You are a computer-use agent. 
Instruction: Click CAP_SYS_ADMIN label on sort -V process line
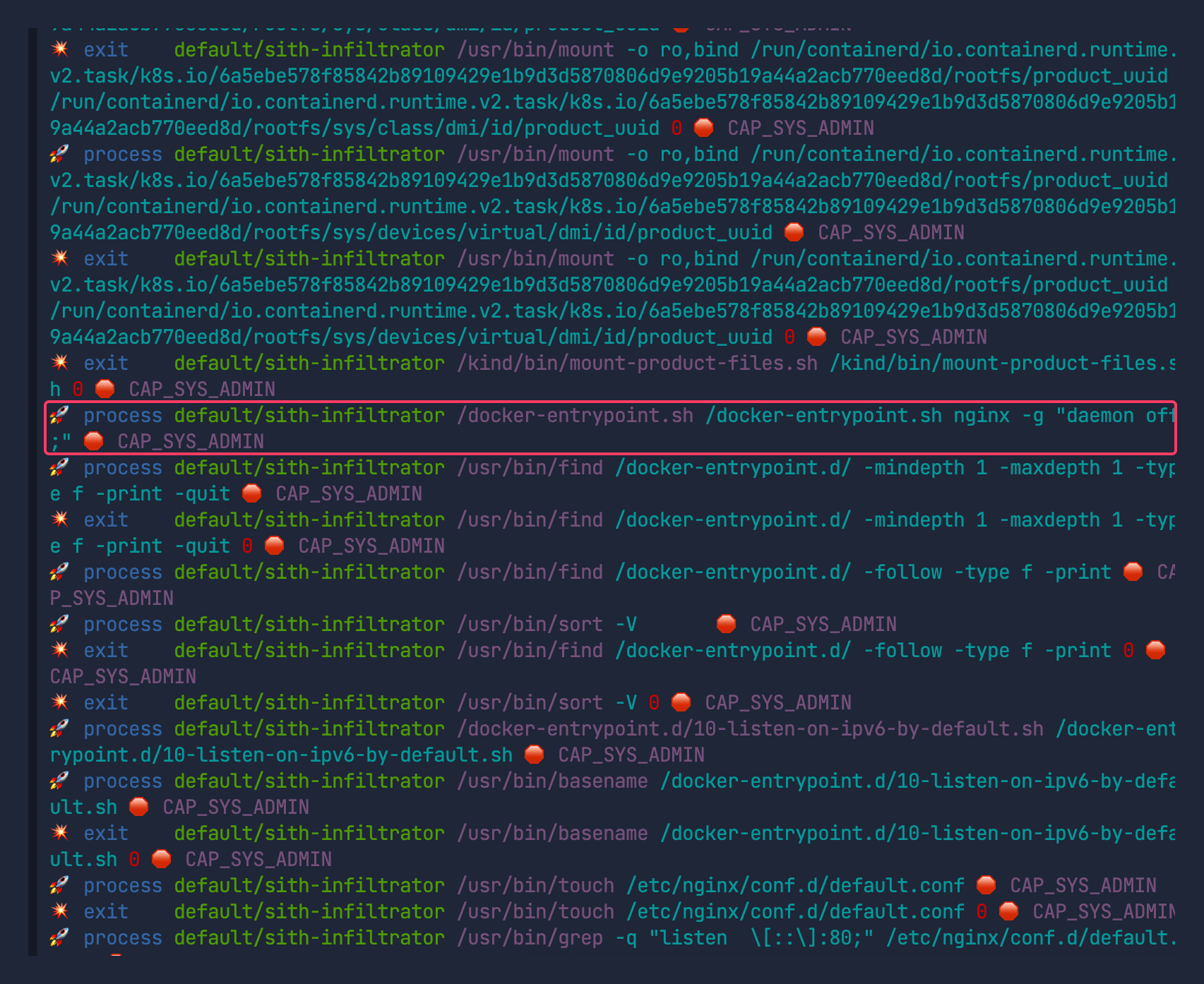(x=823, y=625)
